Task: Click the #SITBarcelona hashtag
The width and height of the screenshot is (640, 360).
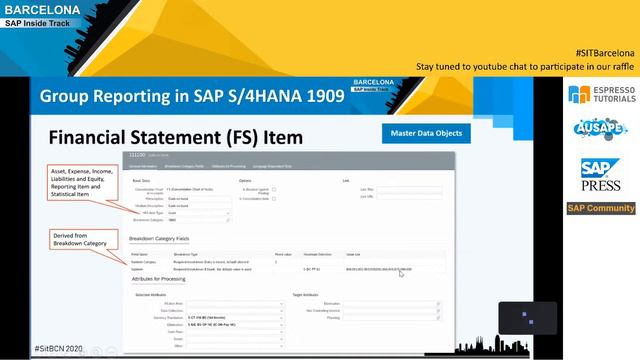Action: [605, 53]
